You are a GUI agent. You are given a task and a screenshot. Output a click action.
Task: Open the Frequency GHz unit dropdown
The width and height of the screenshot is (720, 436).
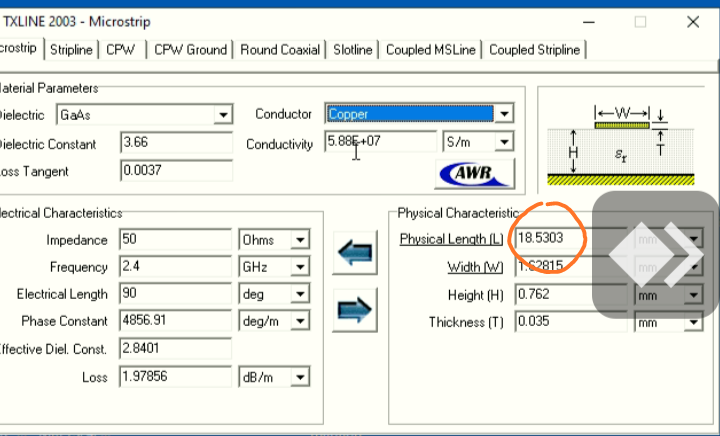pyautogui.click(x=300, y=268)
